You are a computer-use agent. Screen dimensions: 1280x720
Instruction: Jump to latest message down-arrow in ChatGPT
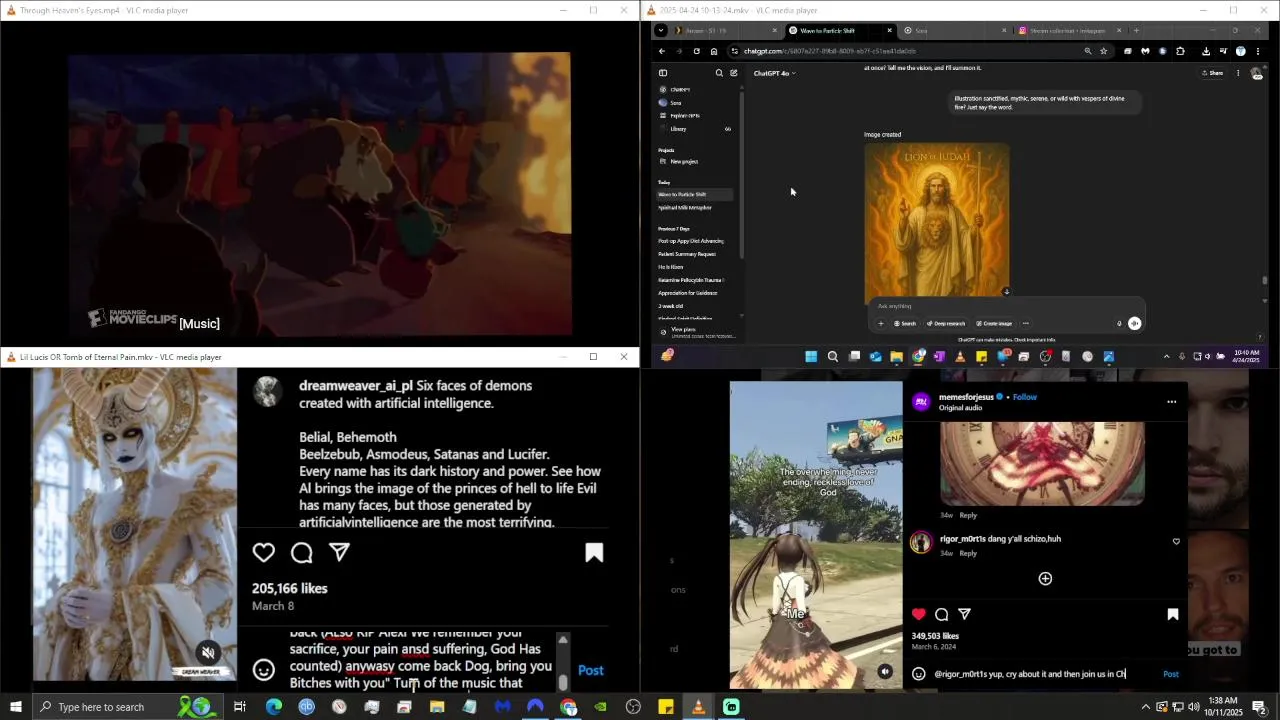(1006, 292)
